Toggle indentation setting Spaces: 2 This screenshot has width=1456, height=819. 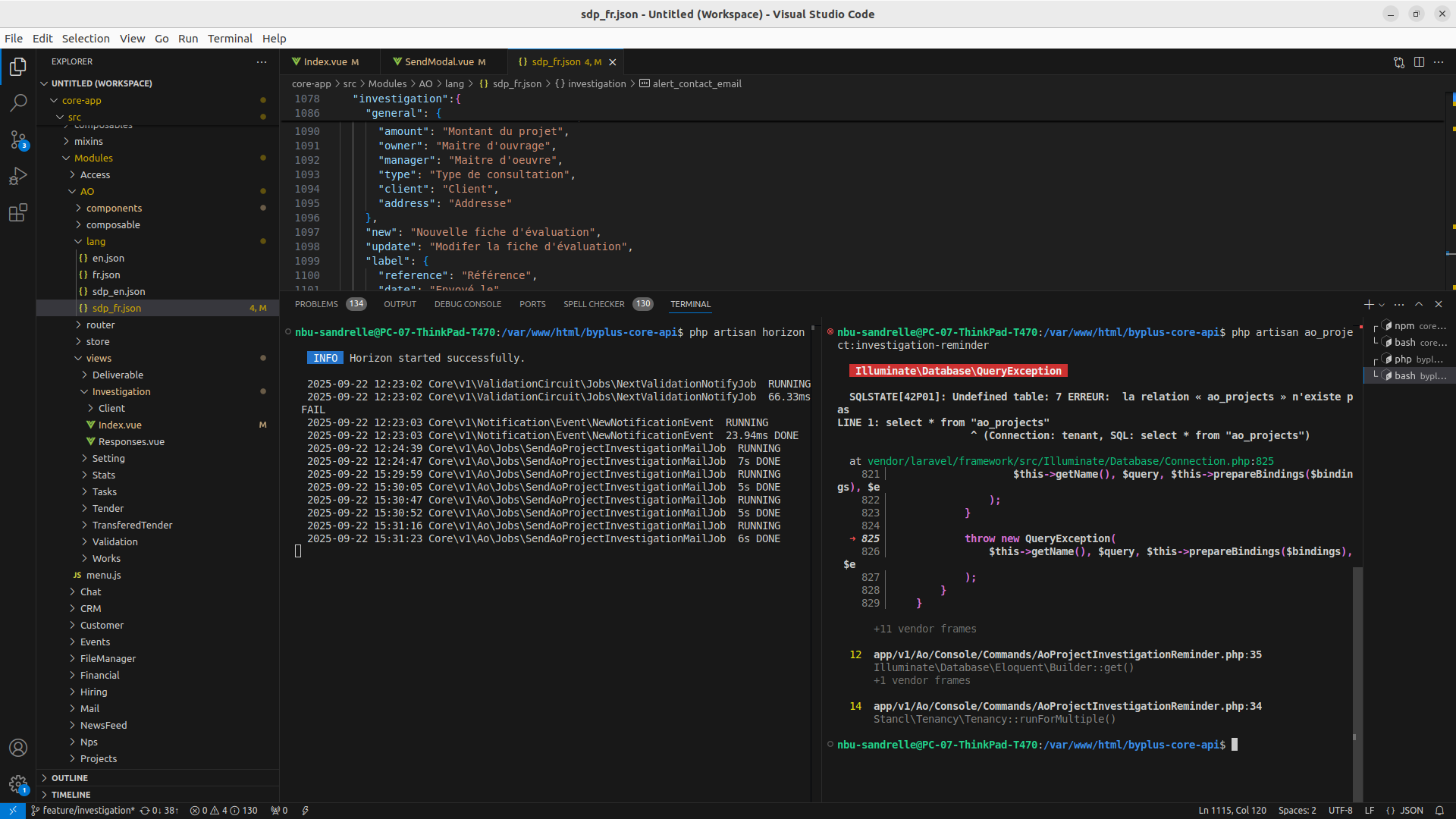1297,811
